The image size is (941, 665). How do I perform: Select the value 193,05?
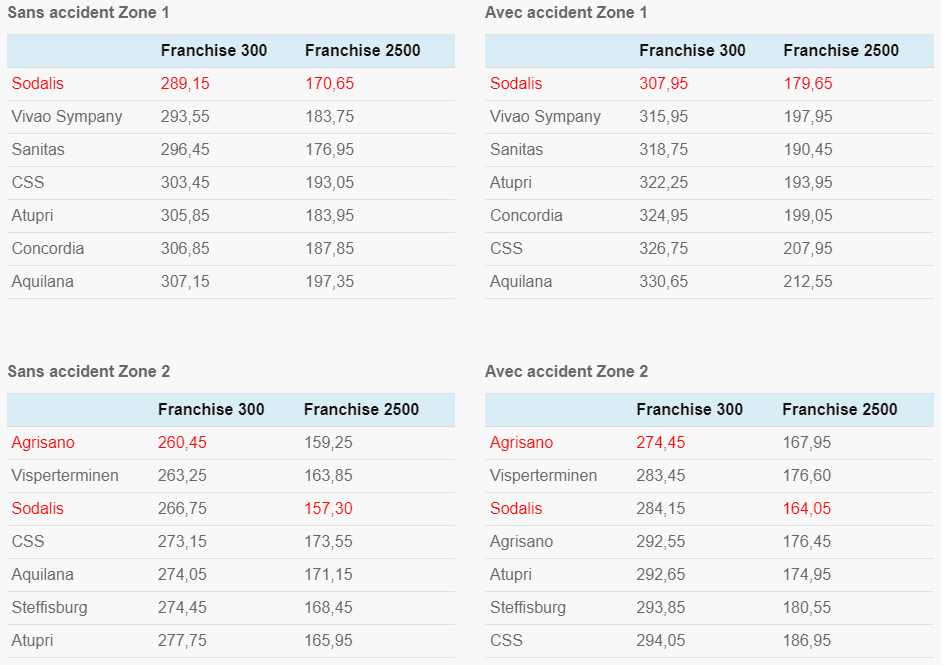329,182
